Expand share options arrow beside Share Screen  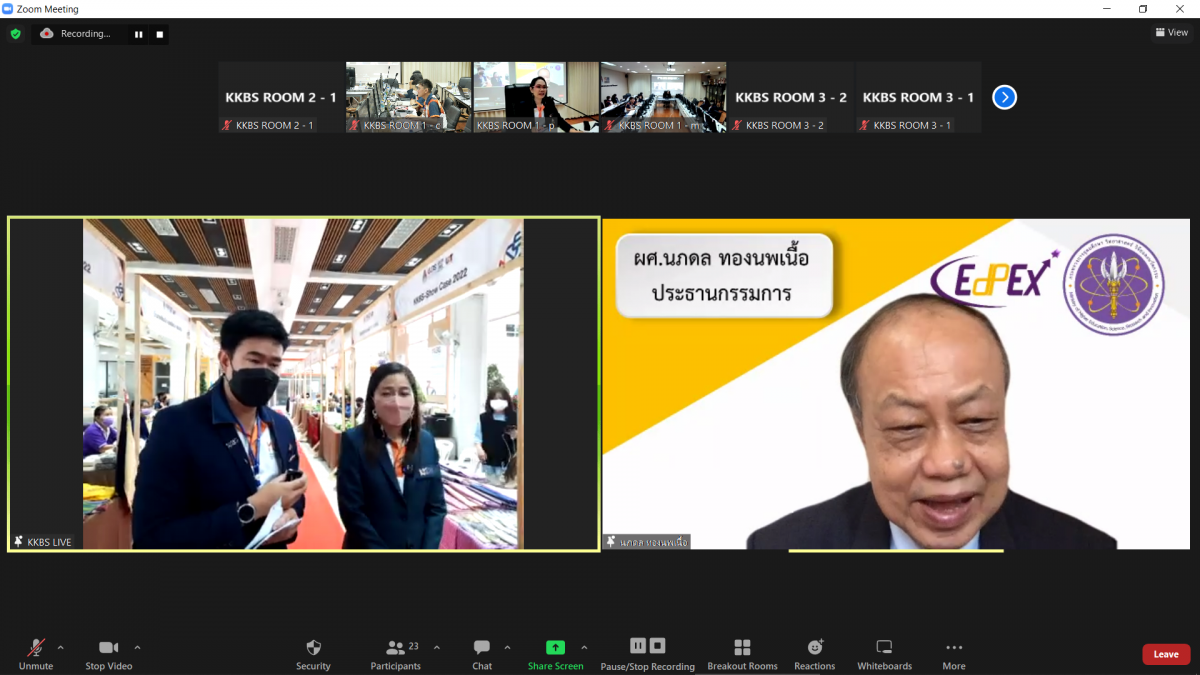(584, 647)
